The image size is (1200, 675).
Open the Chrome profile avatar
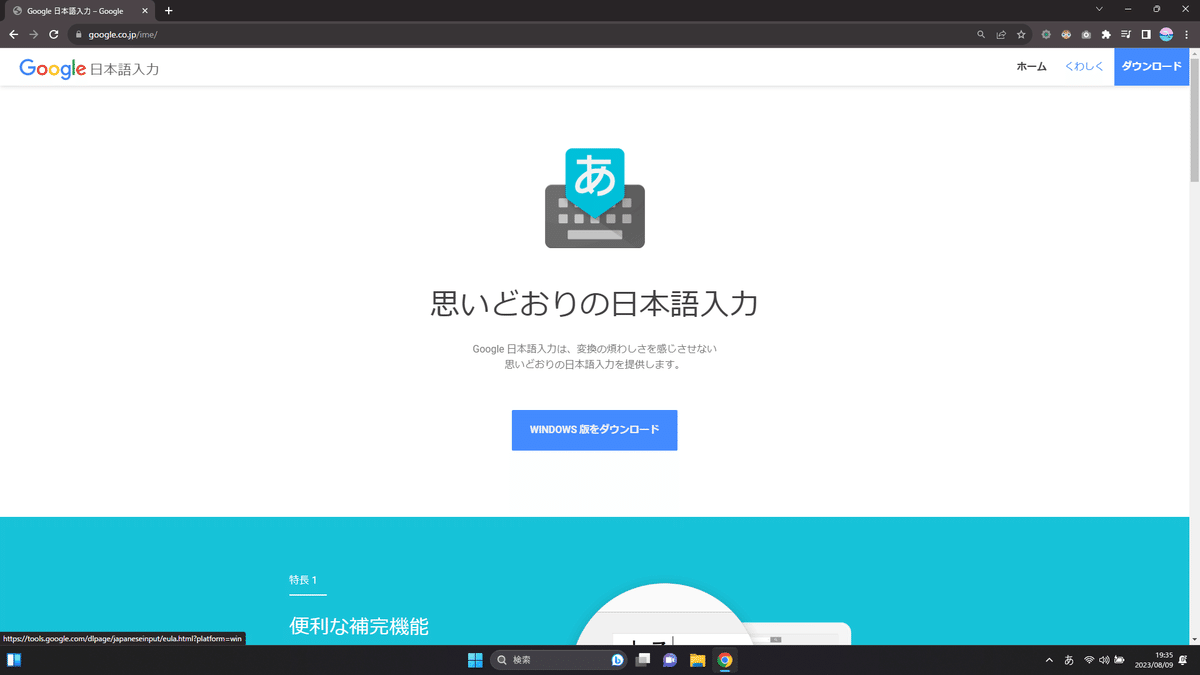coord(1166,34)
